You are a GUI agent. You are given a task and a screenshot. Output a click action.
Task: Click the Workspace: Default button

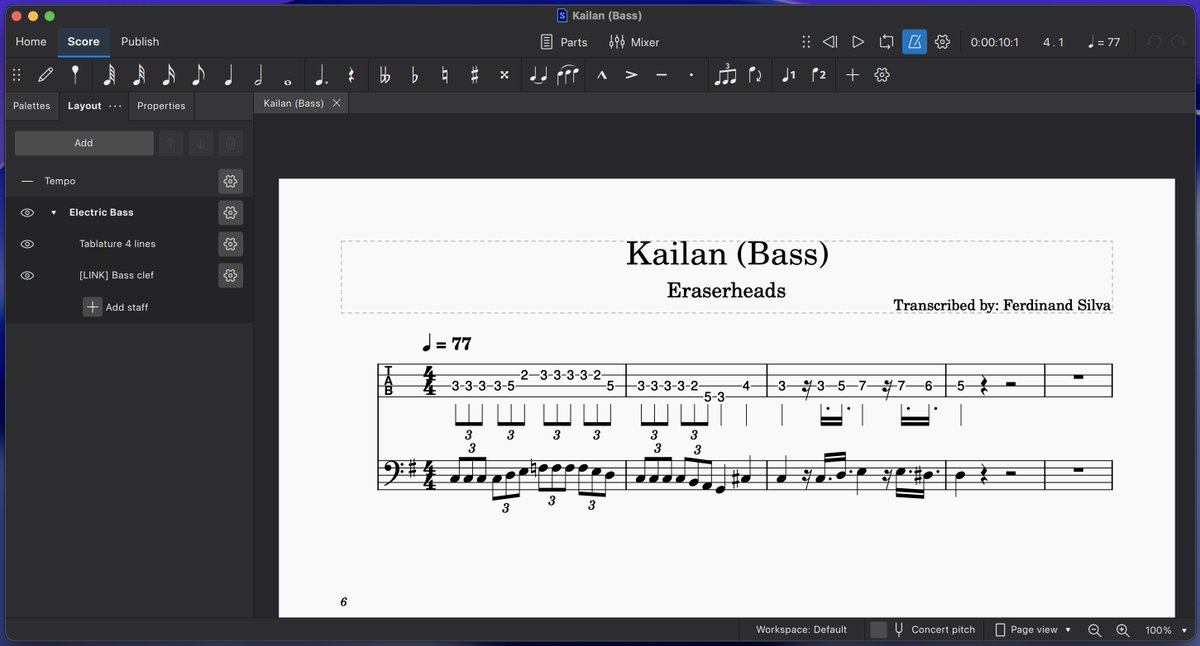click(x=801, y=630)
